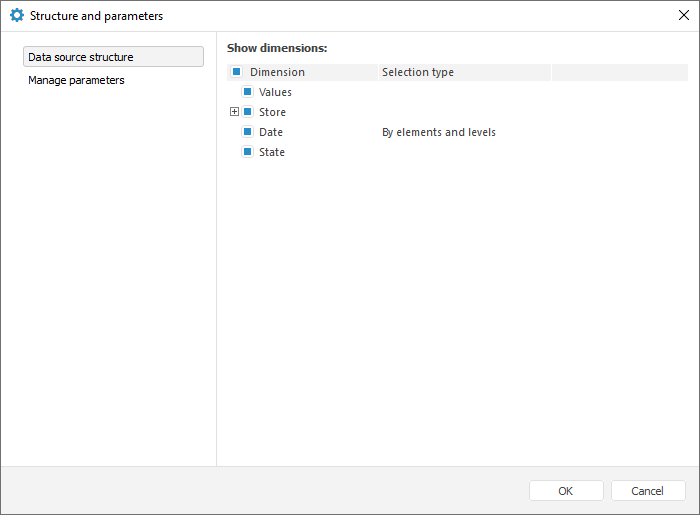This screenshot has width=700, height=515.
Task: Open the 'By elements and levels' selection type
Action: (439, 132)
